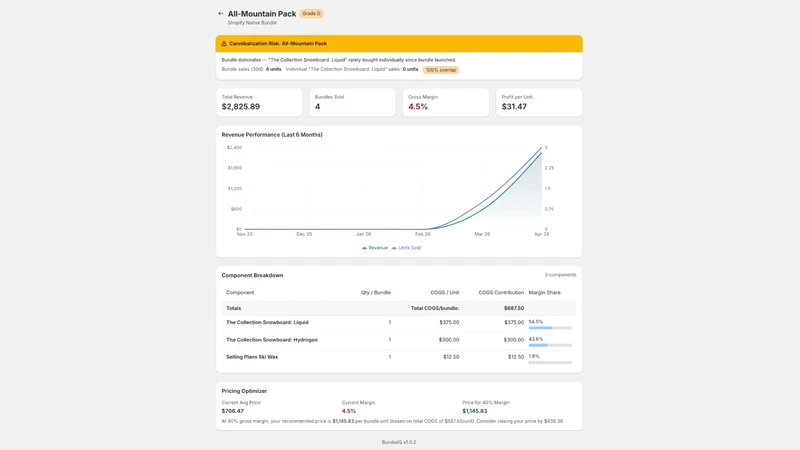
Task: Click the Current Avg Price value $706.47
Action: [x=233, y=411]
